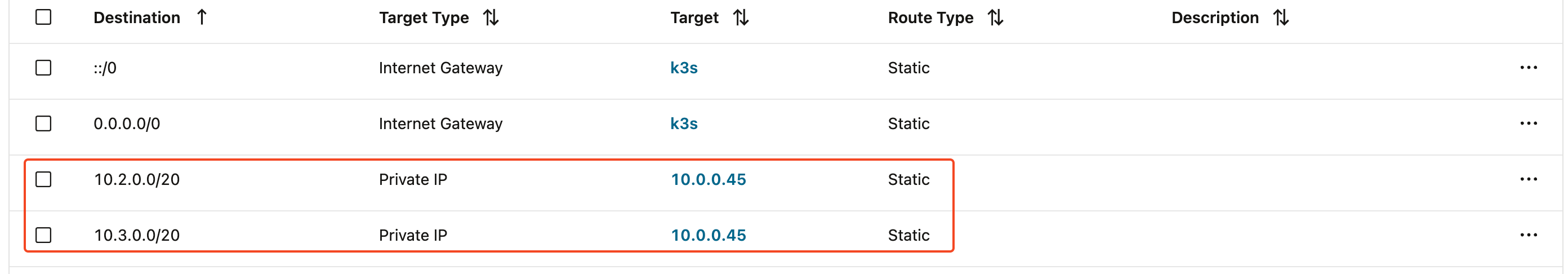Open three-dot menu for 10.2.0.0/20 route
Image resolution: width=1568 pixels, height=274 pixels.
tap(1529, 180)
